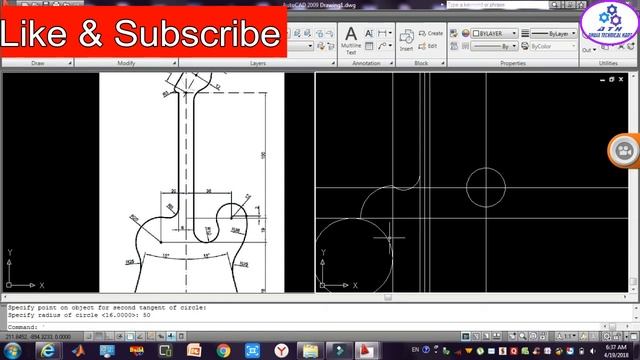Open the Windows Start menu
The width and height of the screenshot is (640, 360).
click(x=13, y=351)
